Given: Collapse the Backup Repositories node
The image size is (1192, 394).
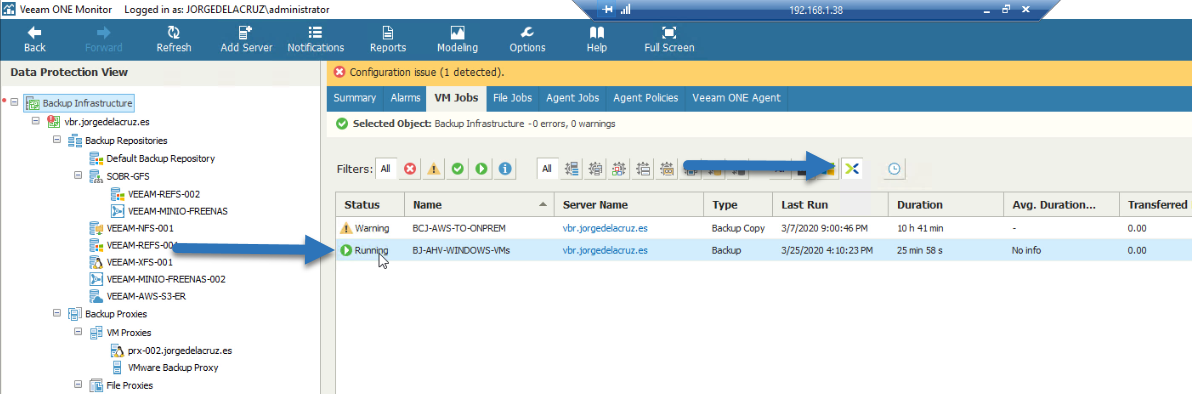Looking at the screenshot, I should [x=57, y=141].
